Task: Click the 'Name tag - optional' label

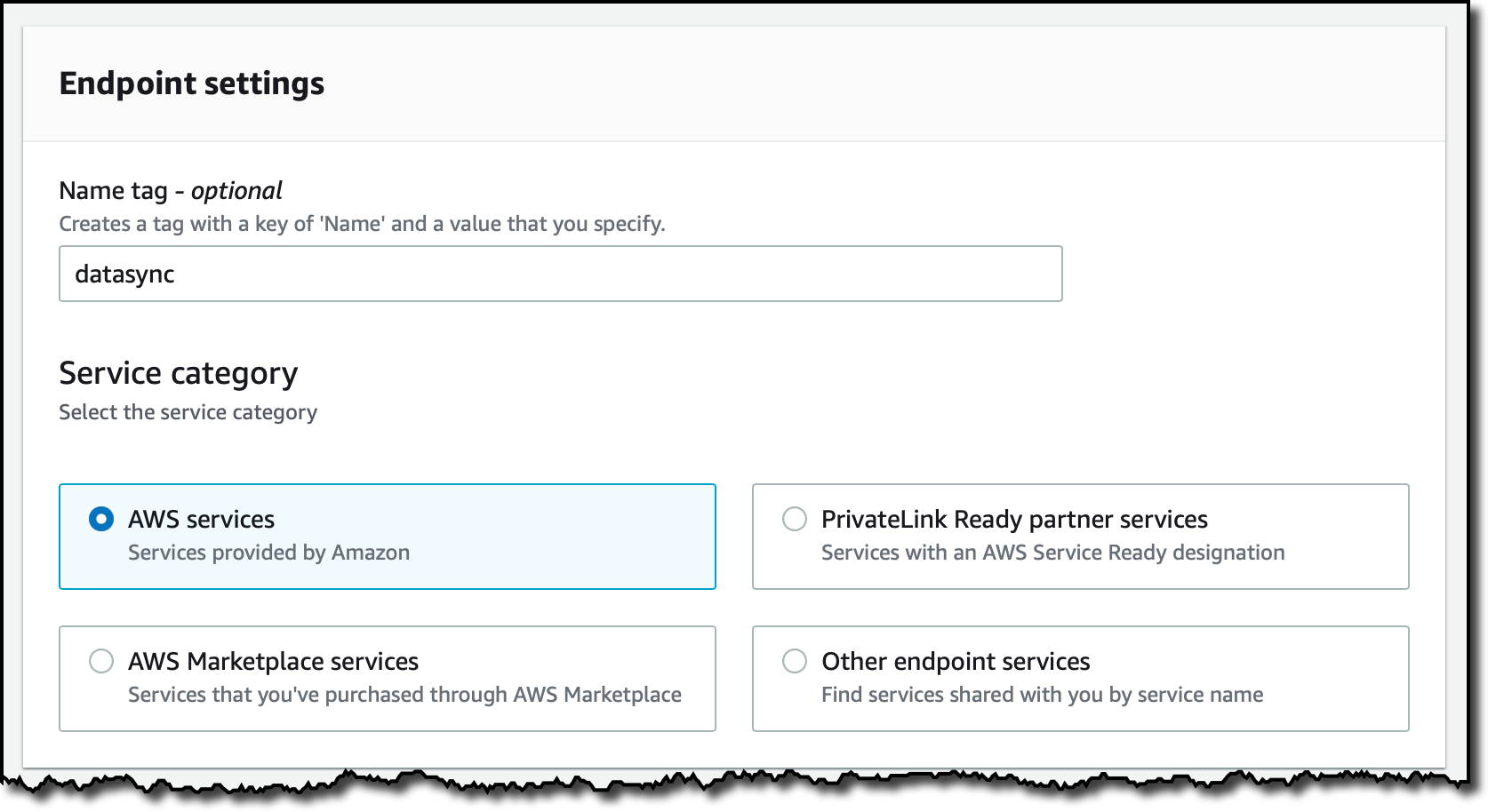Action: coord(171,191)
